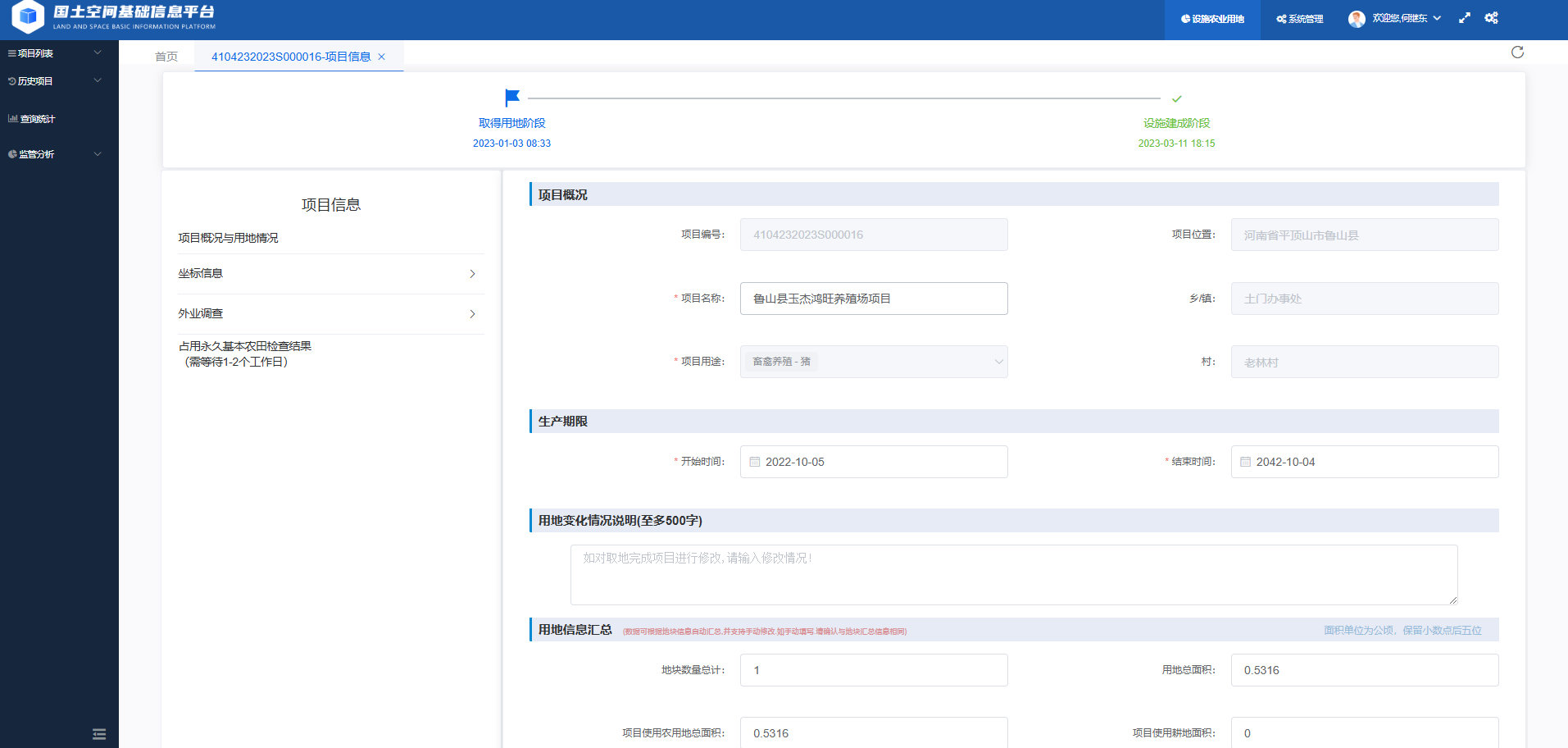Viewport: 1568px width, 748px height.
Task: Open the 开始时间 date picker
Action: (x=874, y=462)
